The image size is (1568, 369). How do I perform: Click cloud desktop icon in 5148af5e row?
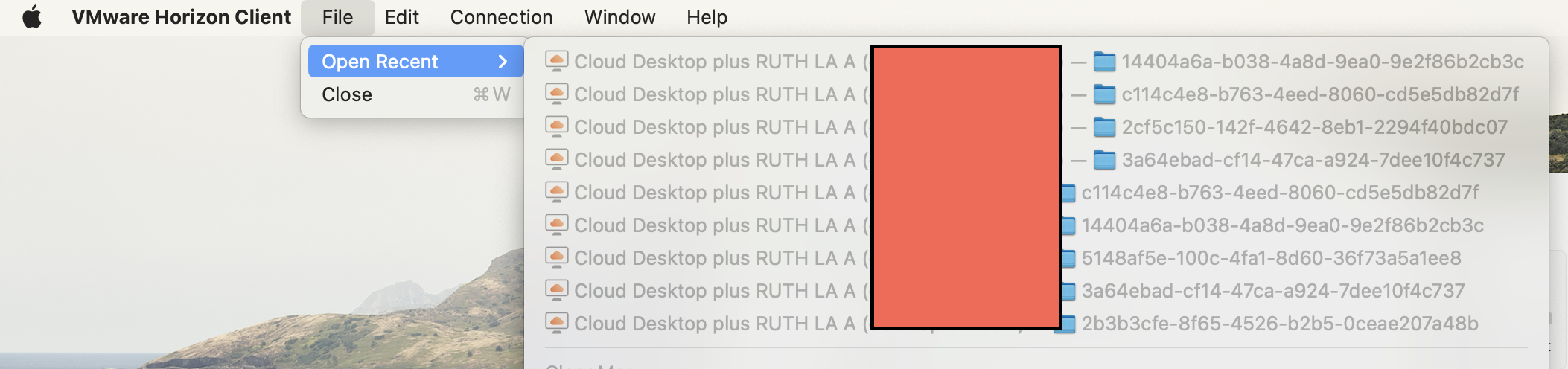click(557, 257)
